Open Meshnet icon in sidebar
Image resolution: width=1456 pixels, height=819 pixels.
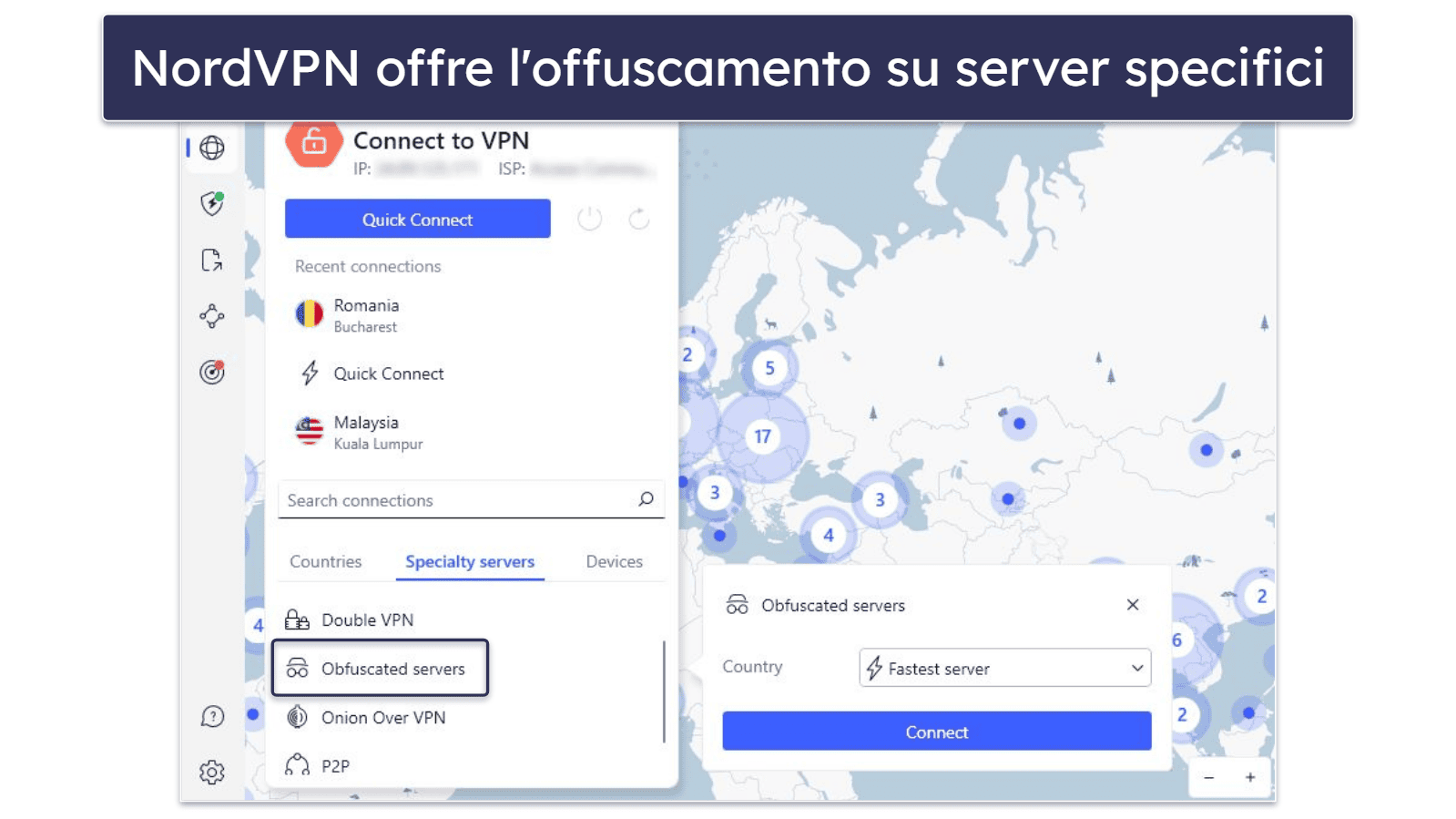pos(212,316)
